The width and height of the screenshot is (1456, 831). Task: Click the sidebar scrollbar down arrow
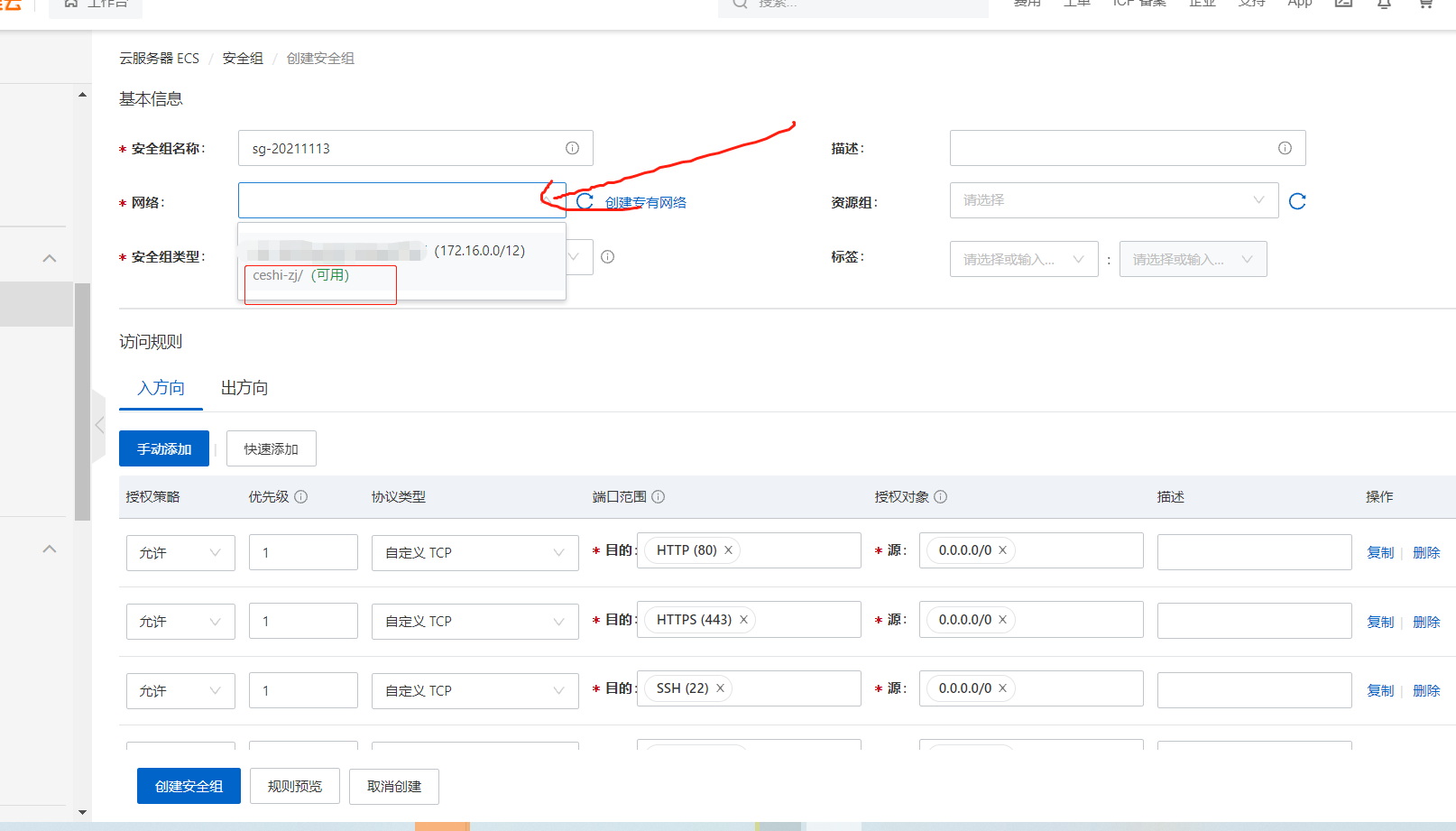[82, 812]
